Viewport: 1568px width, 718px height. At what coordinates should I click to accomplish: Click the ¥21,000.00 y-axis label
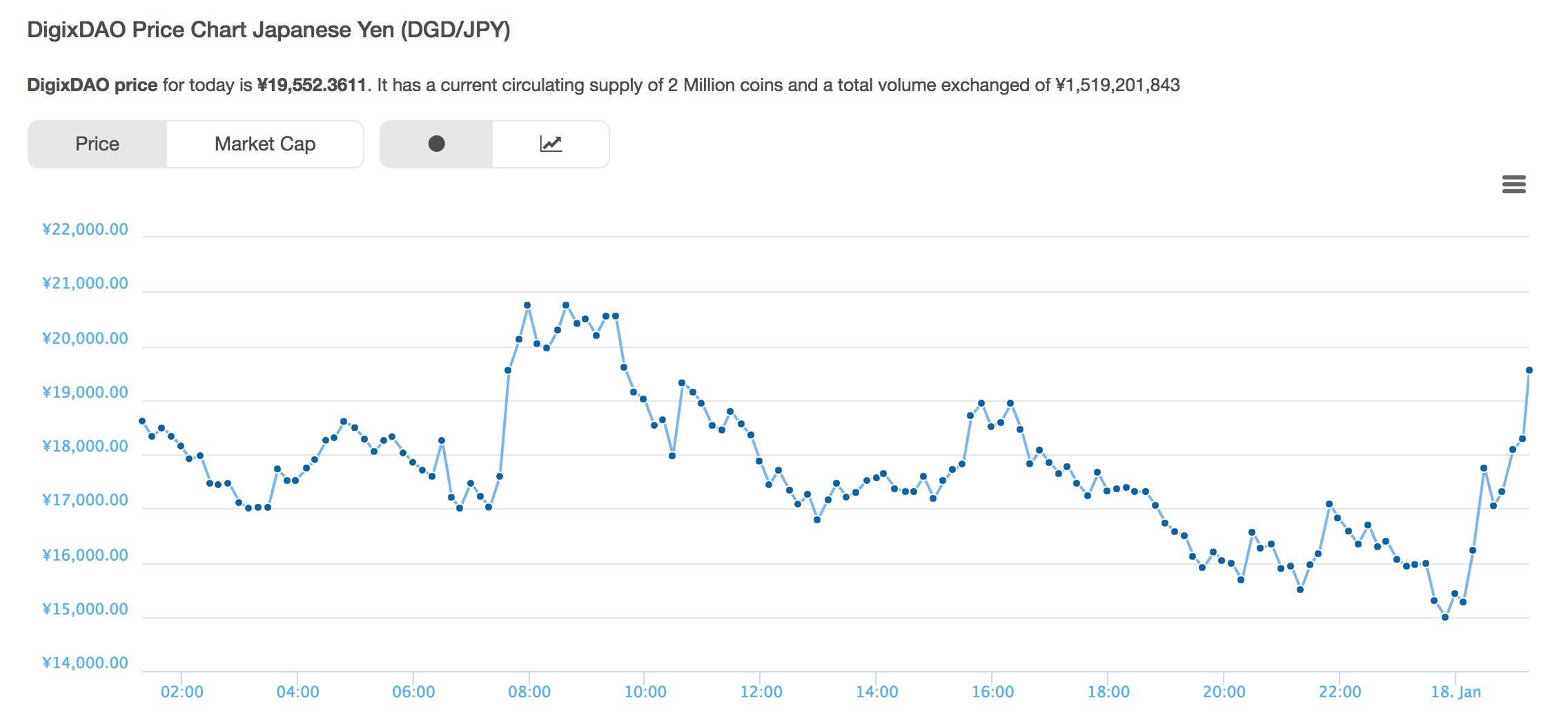tap(85, 283)
